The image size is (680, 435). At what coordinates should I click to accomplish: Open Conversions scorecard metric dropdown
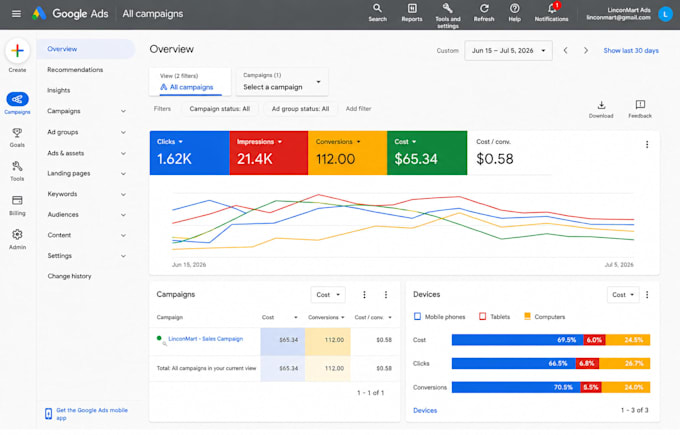point(358,142)
